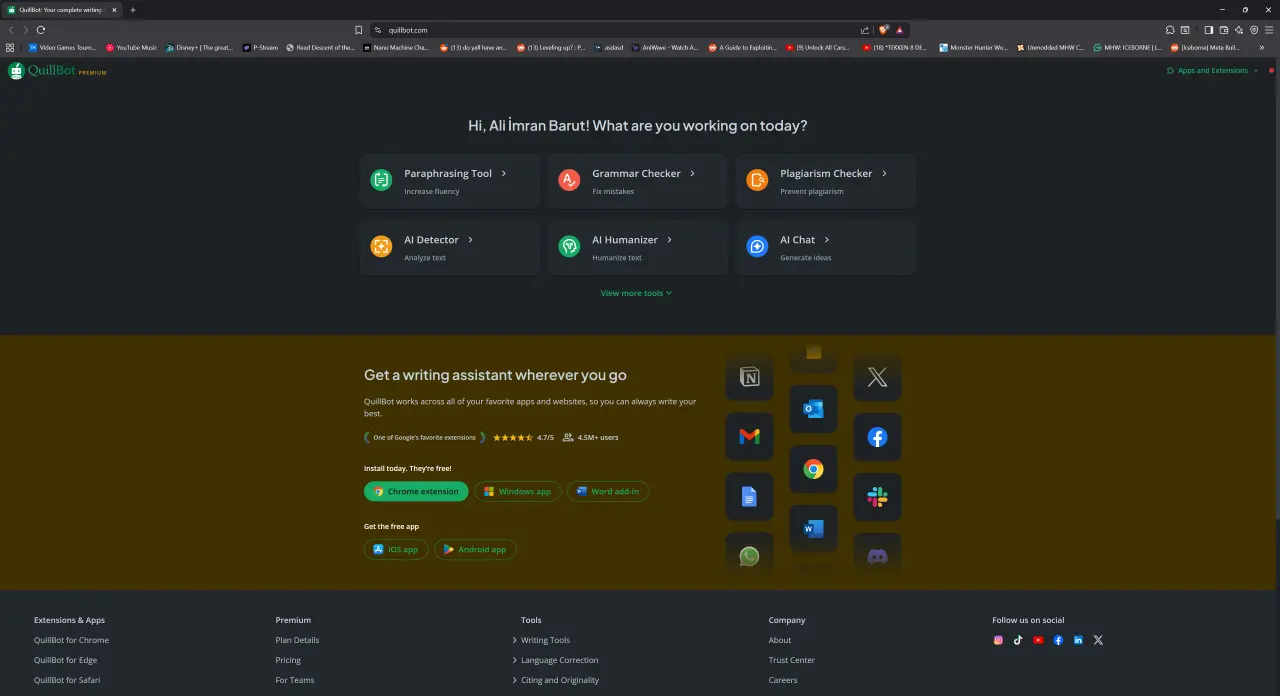The width and height of the screenshot is (1280, 696).
Task: Bookmark this page icon in address bar
Action: [x=359, y=30]
